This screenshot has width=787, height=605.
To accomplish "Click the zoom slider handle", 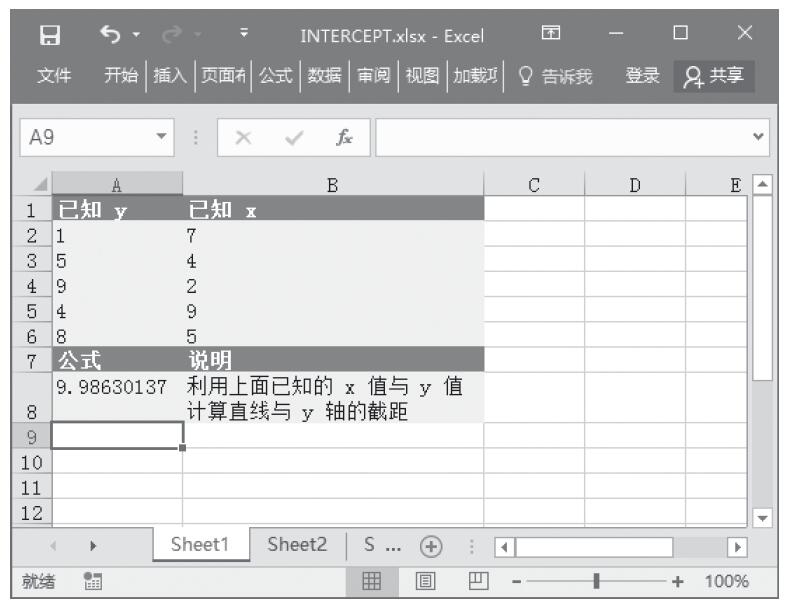I will [x=597, y=581].
